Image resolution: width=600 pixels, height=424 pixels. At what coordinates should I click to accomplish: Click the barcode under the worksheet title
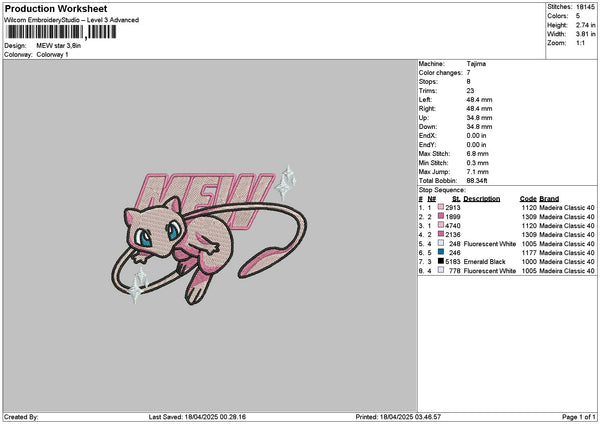(61, 32)
